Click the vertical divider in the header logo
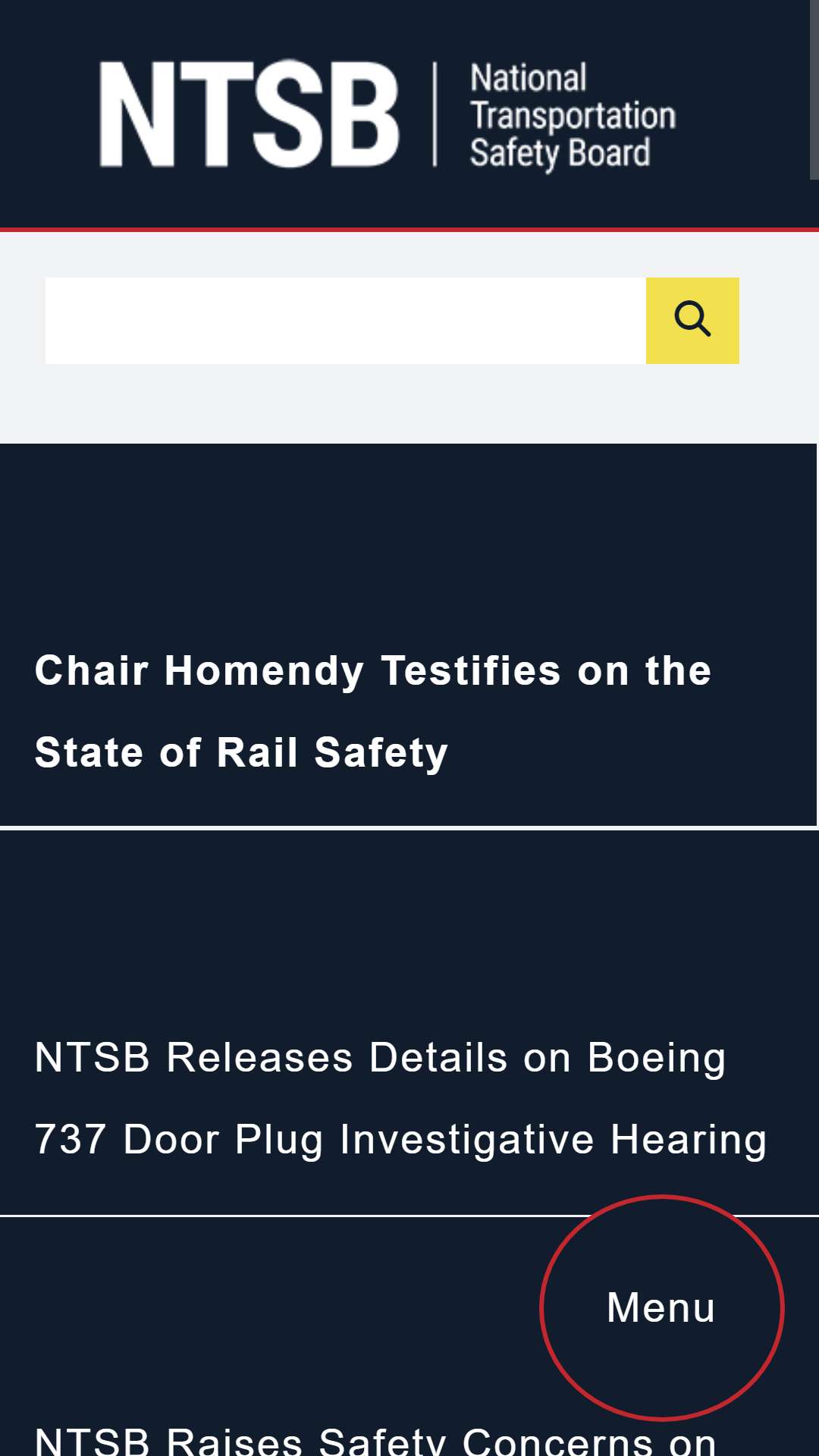 (x=435, y=115)
